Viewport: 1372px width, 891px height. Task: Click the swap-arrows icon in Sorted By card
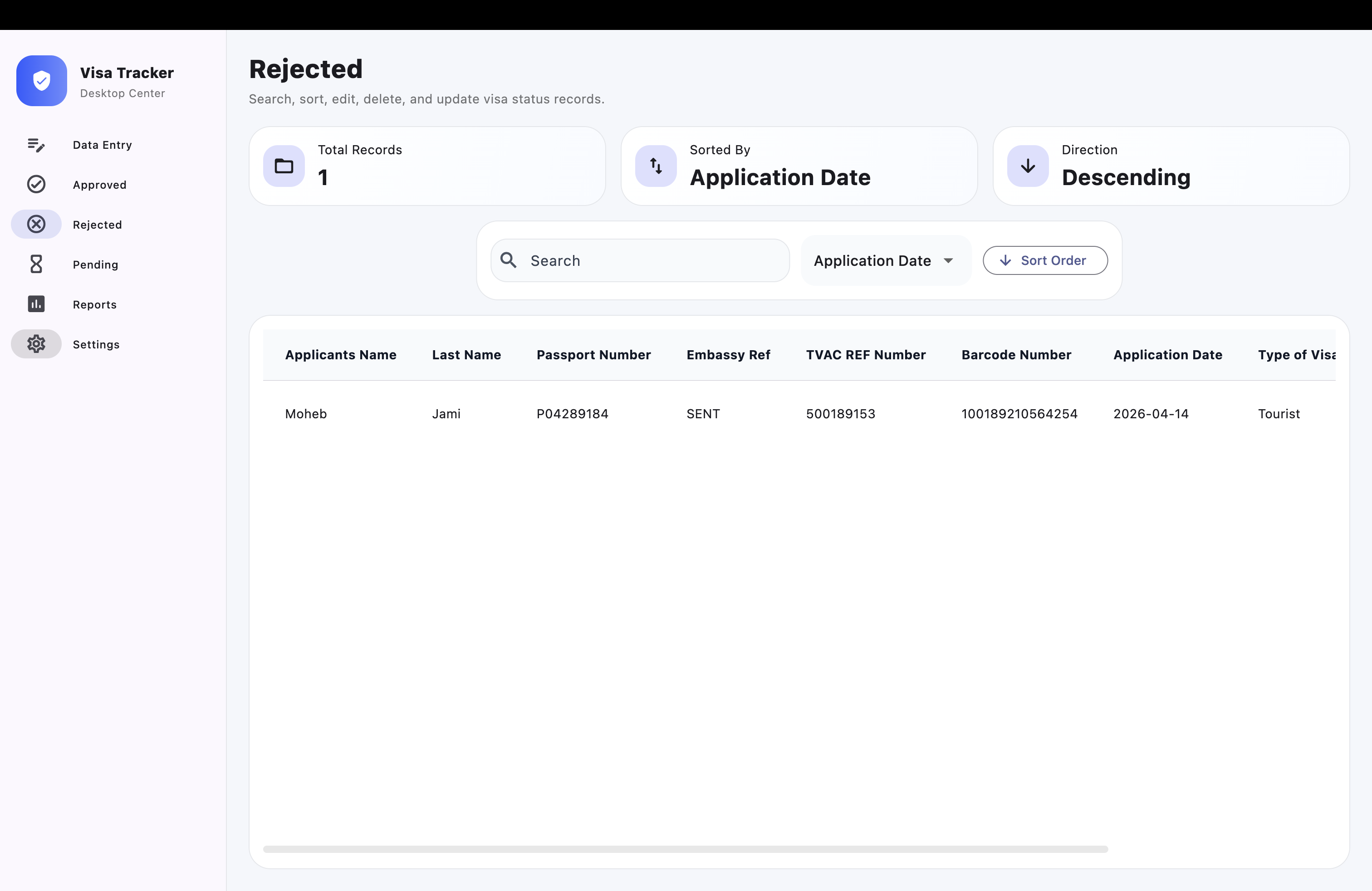coord(656,166)
